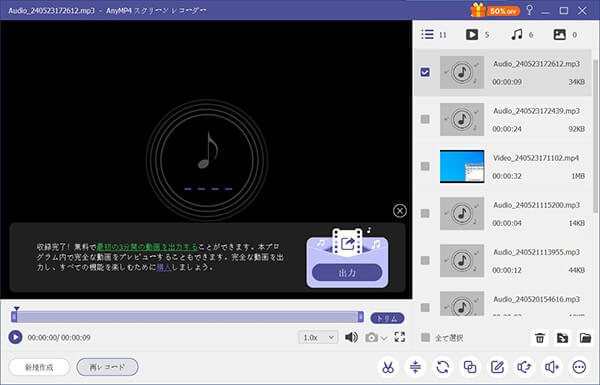Open more tools ellipsis icon
600x385 pixels.
(579, 367)
